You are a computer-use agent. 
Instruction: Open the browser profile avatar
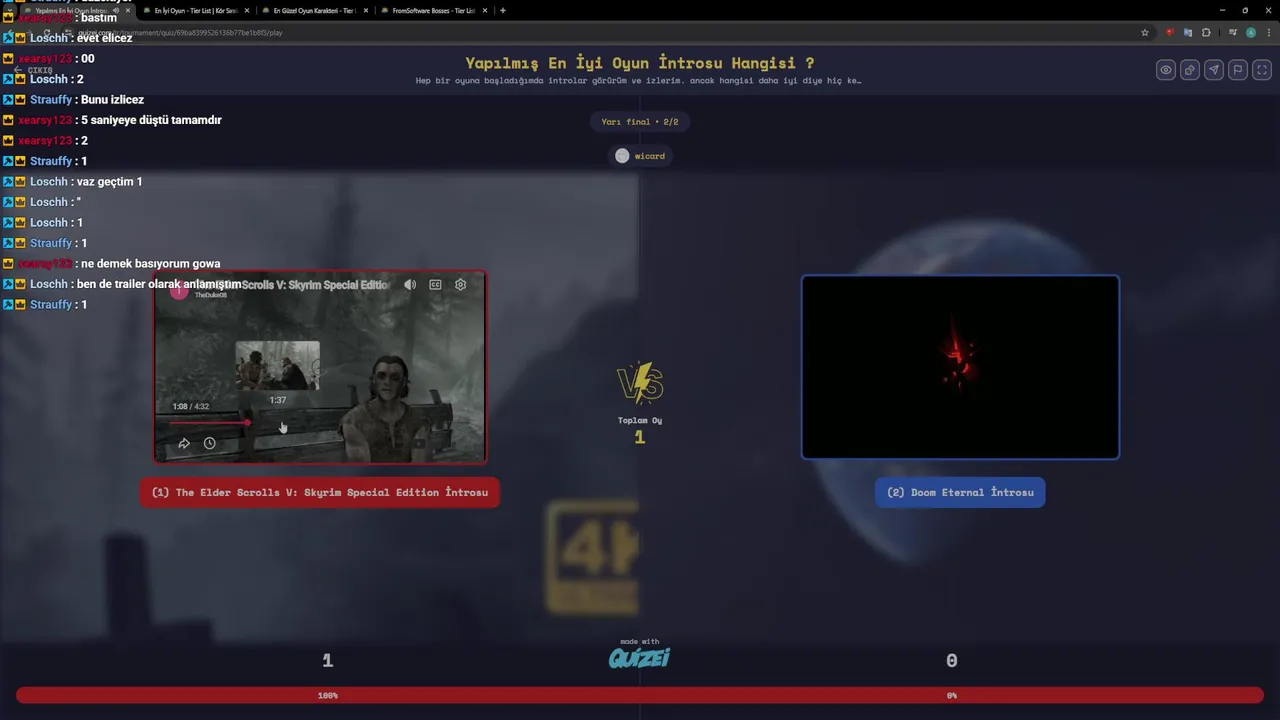[x=1251, y=32]
